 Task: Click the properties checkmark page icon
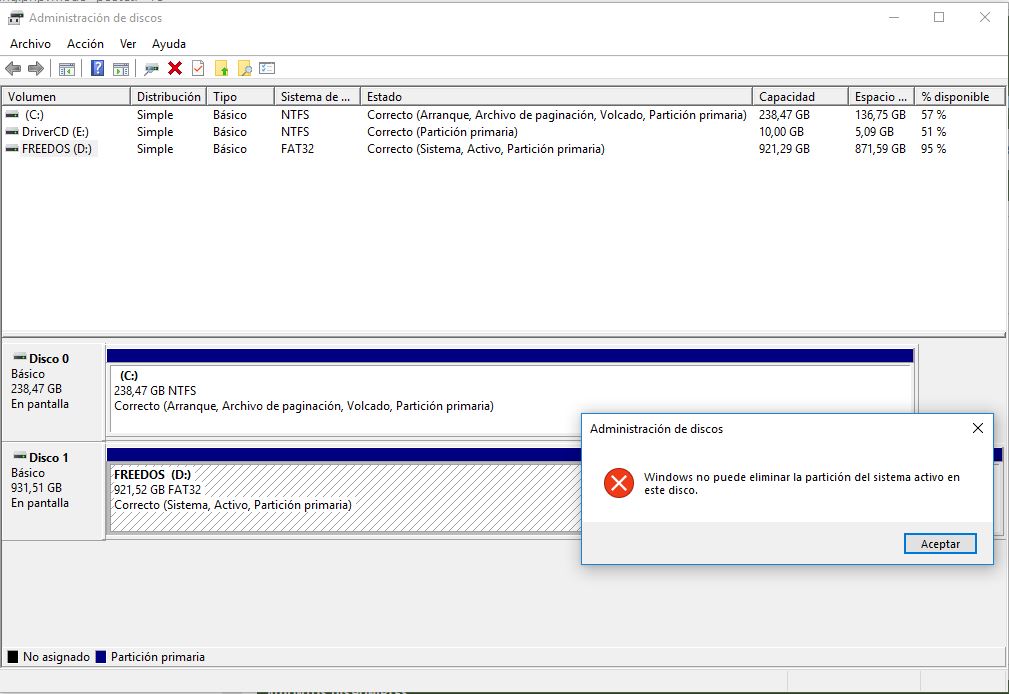click(198, 69)
